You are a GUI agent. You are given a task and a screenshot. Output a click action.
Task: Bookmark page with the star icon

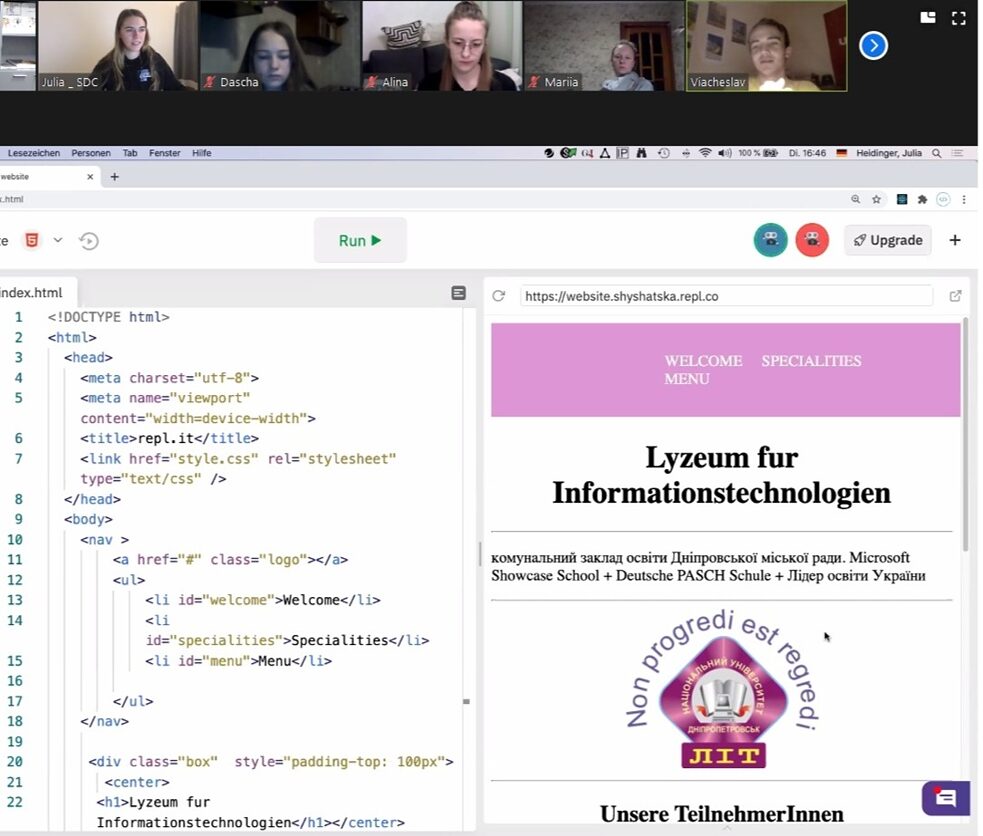(877, 200)
